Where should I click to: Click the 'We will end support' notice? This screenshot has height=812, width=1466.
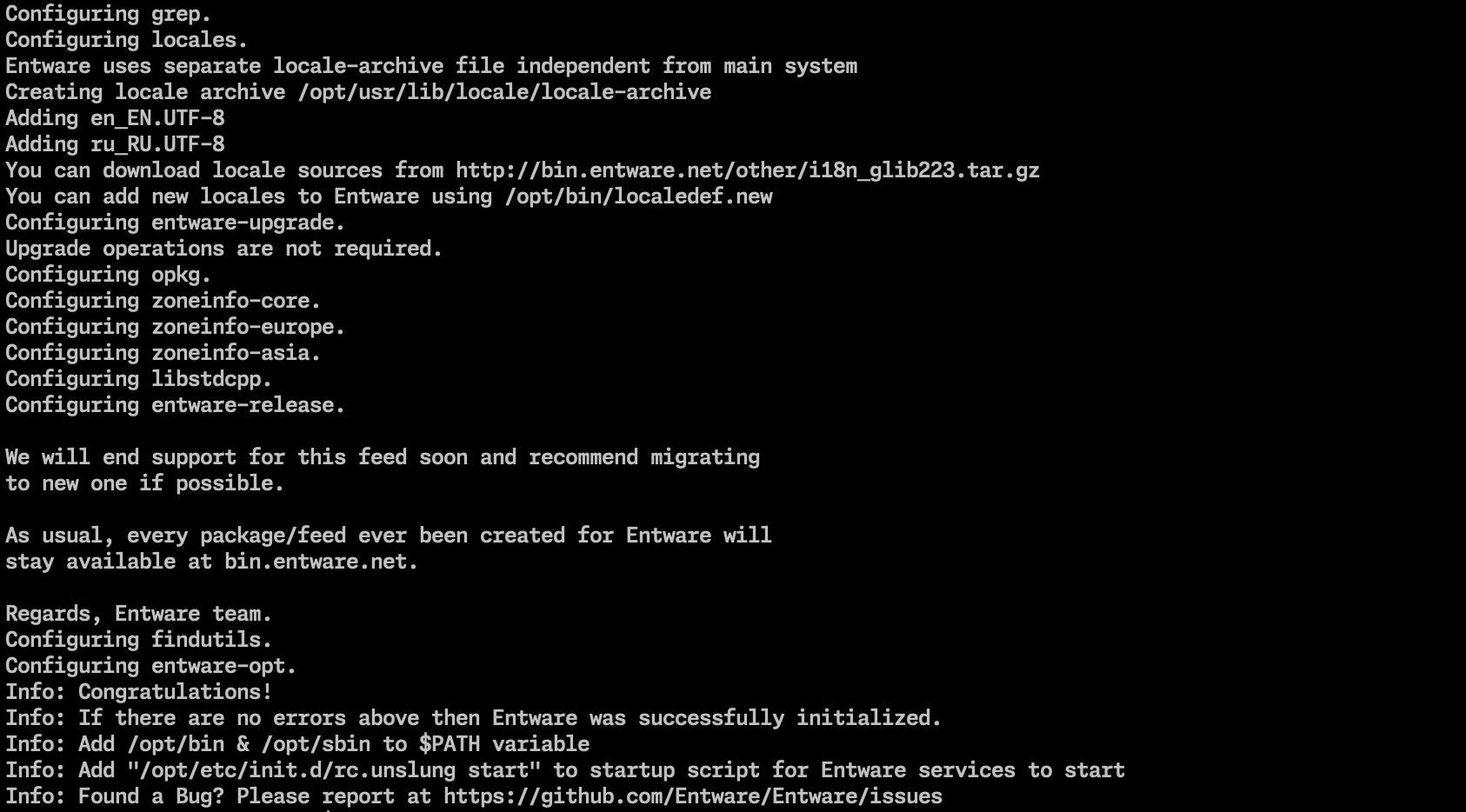pos(383,470)
